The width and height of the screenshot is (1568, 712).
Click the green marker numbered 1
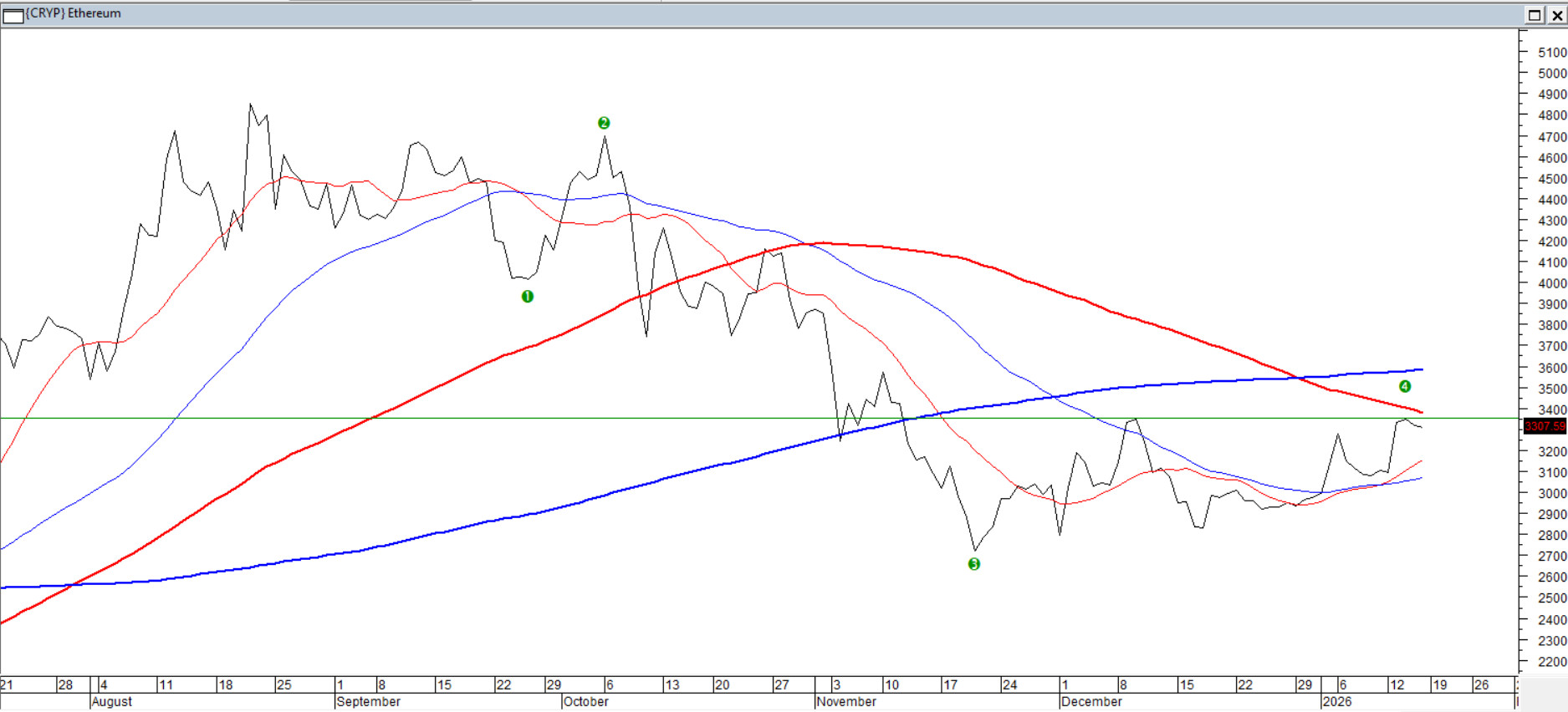click(x=528, y=297)
